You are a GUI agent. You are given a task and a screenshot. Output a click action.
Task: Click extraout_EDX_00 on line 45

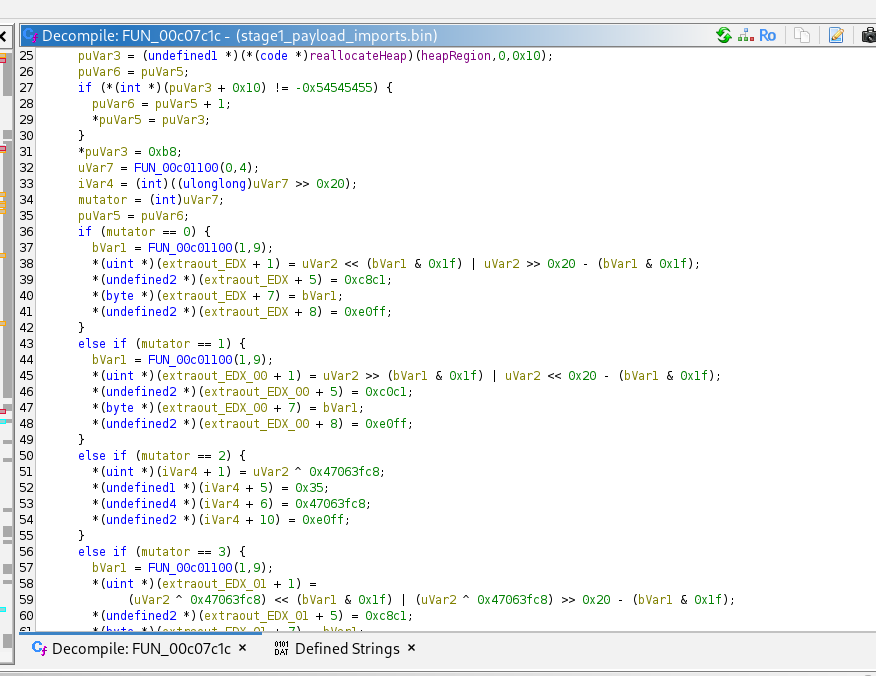[215, 376]
